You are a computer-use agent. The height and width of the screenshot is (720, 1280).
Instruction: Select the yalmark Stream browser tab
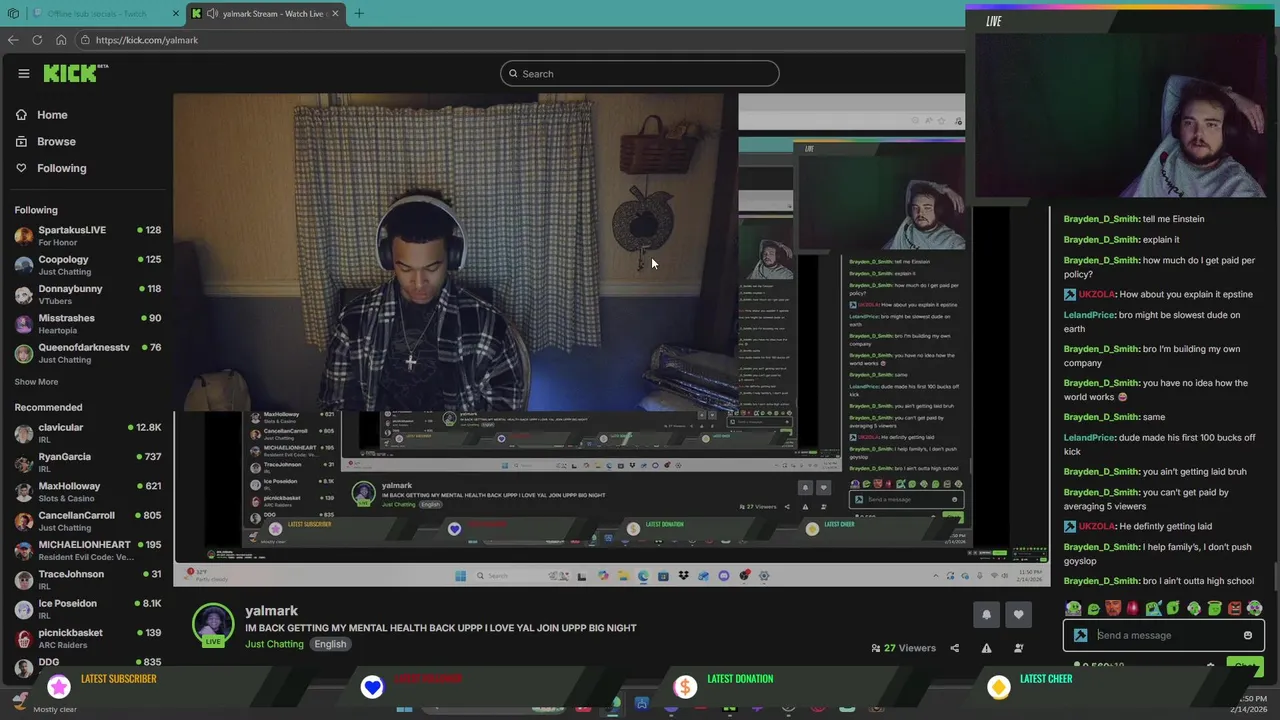click(x=266, y=14)
